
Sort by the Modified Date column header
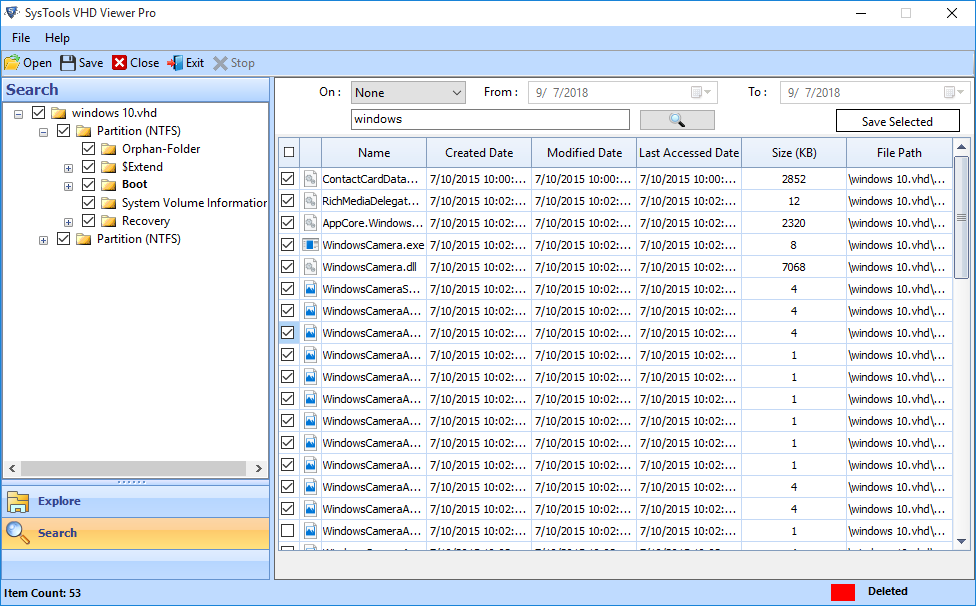point(584,153)
